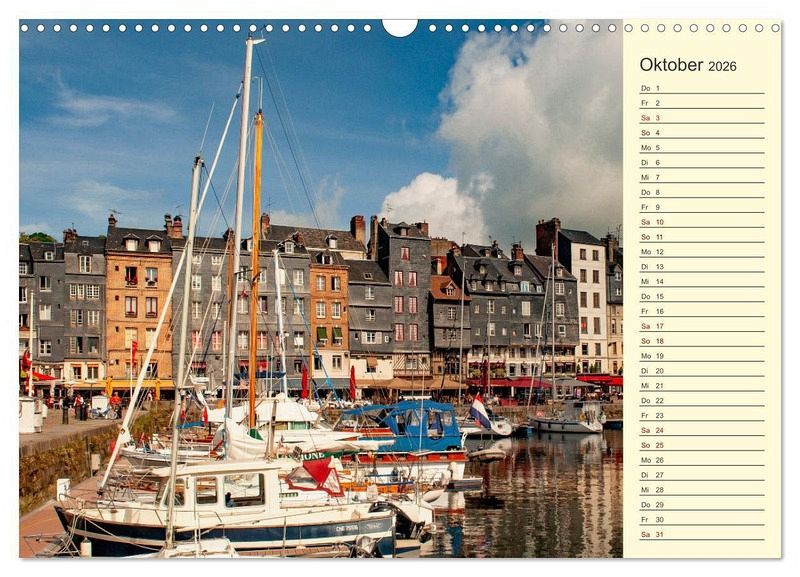Select the 'So 11' calendar row
Screen dimensions: 800x577
click(x=702, y=237)
